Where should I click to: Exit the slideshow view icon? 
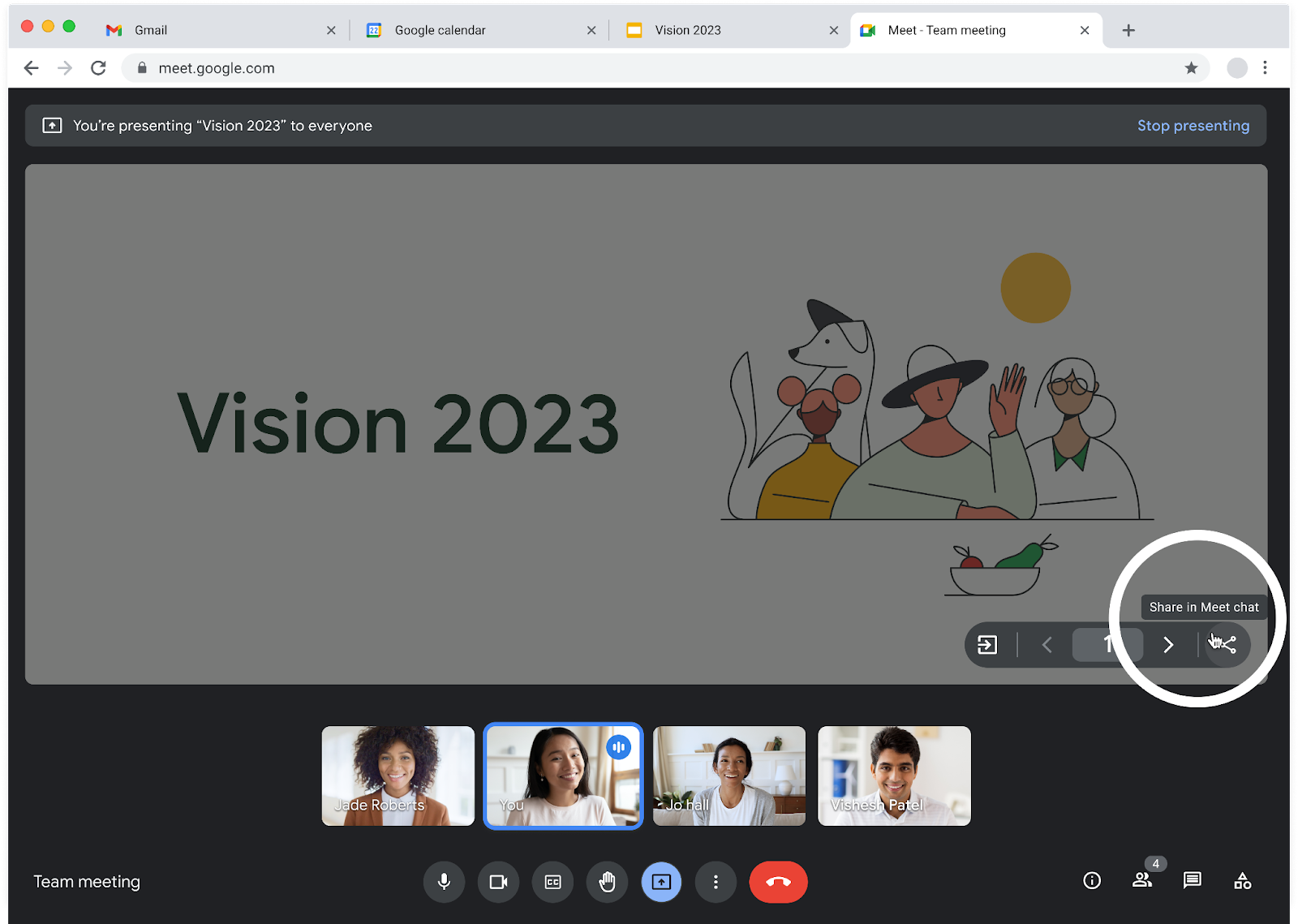[x=987, y=645]
